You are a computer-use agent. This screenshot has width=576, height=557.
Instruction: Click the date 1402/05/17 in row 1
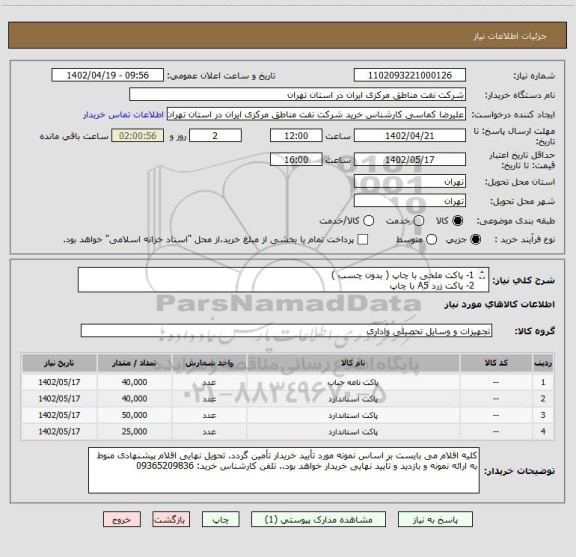[x=59, y=382]
